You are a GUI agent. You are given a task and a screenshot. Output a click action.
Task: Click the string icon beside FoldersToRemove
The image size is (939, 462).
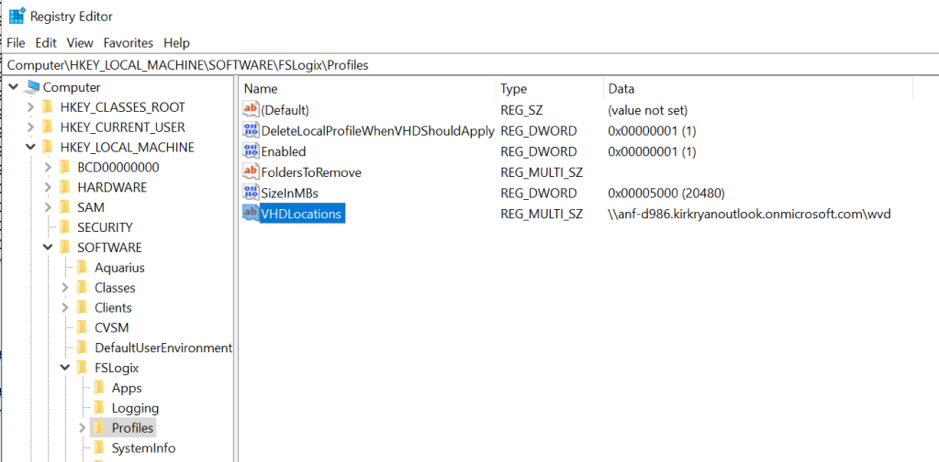[x=251, y=172]
